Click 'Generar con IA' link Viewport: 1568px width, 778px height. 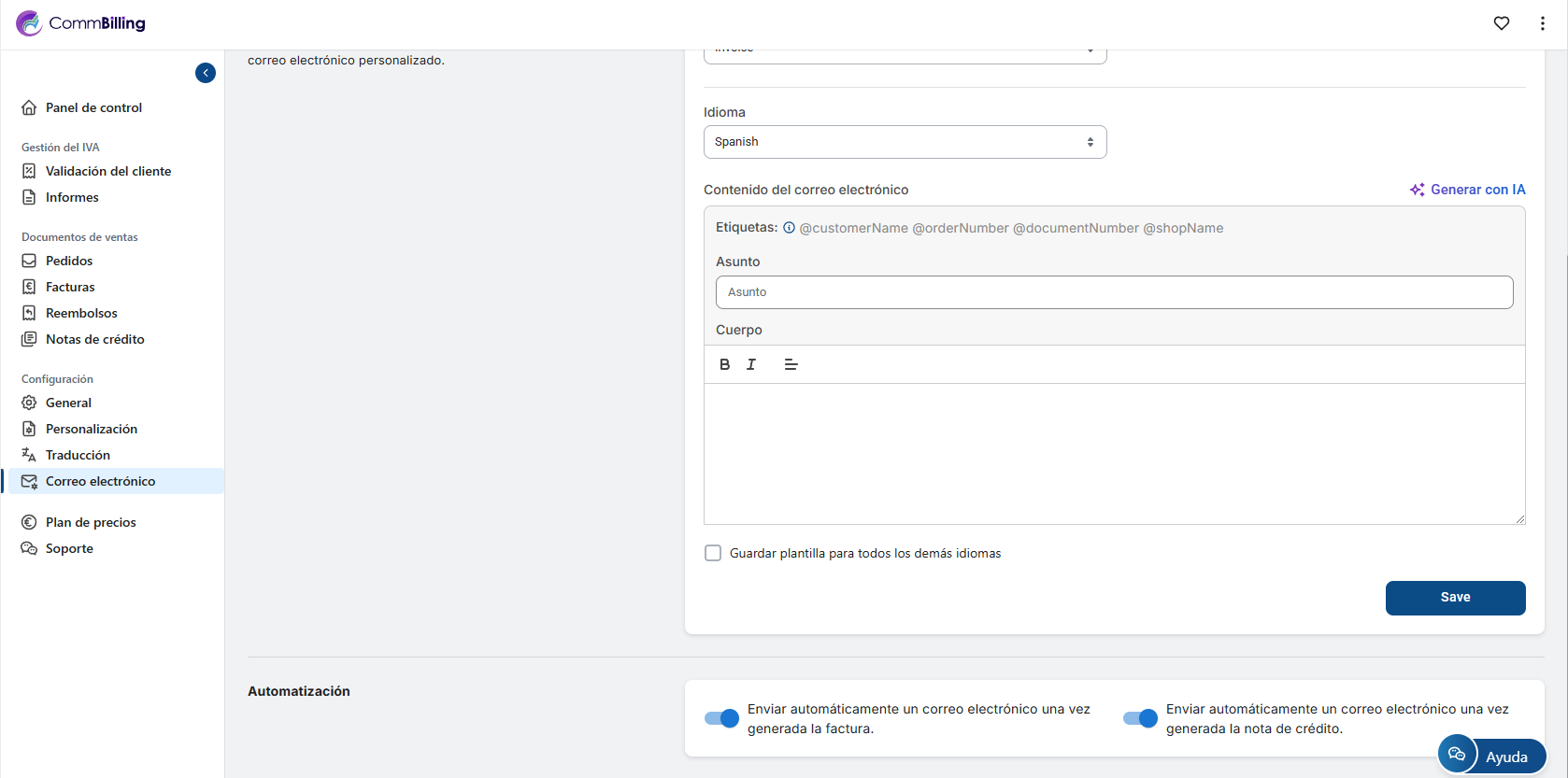point(1467,190)
